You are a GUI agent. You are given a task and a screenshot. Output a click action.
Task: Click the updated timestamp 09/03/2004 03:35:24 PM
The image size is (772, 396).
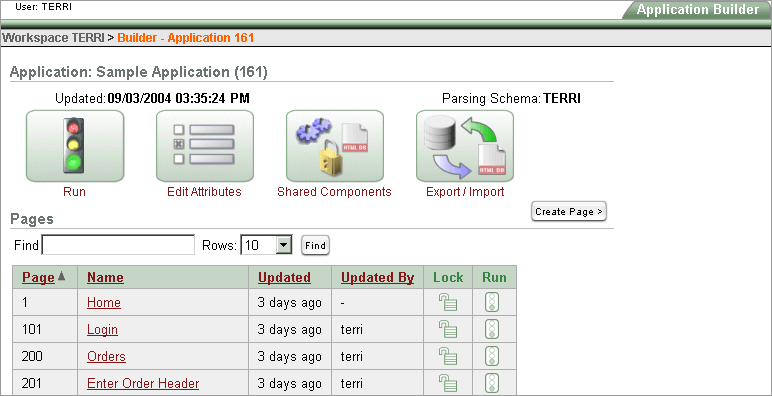(179, 99)
